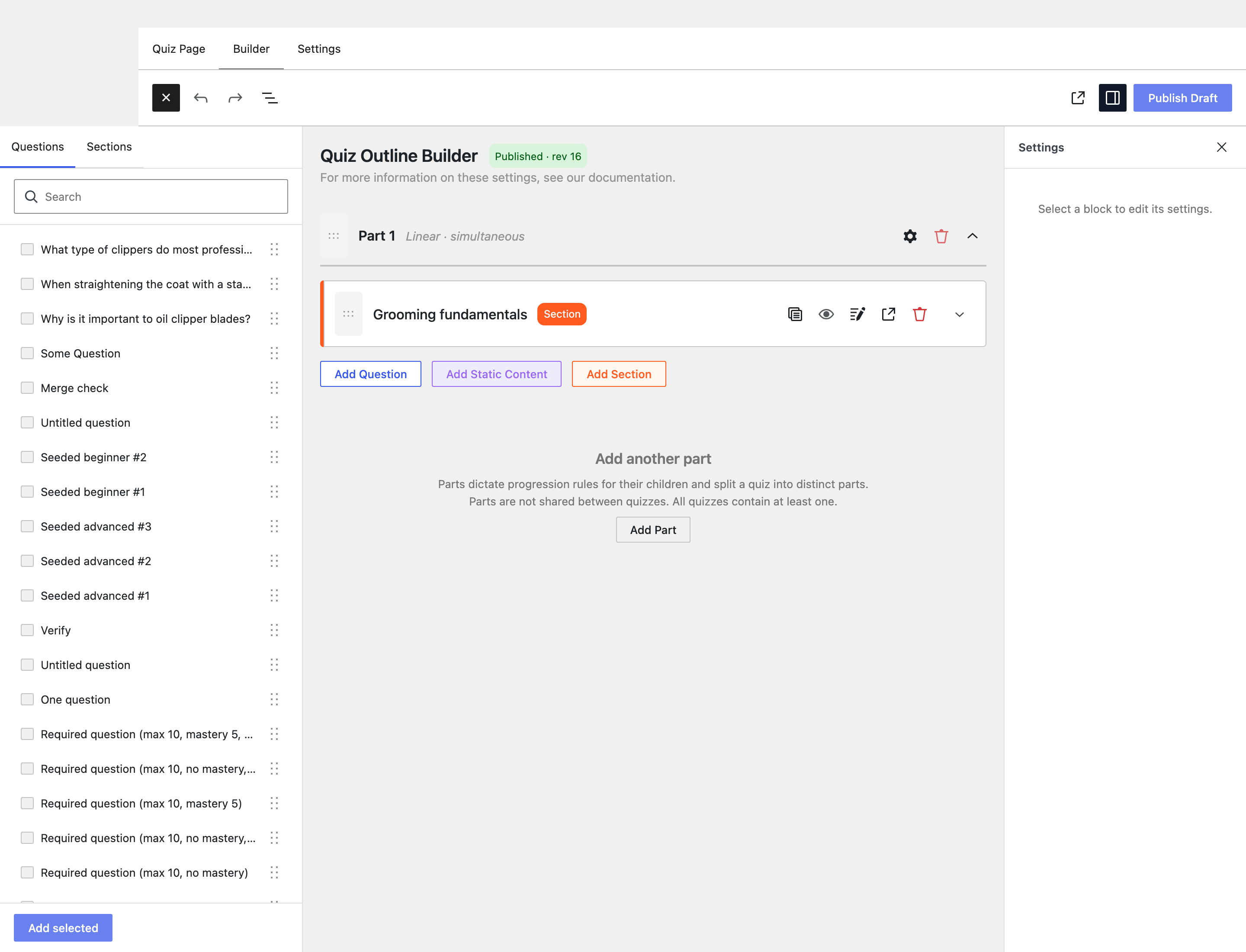Viewport: 1246px width, 952px height.
Task: Click drag handle beside Merge check
Action: tap(274, 388)
